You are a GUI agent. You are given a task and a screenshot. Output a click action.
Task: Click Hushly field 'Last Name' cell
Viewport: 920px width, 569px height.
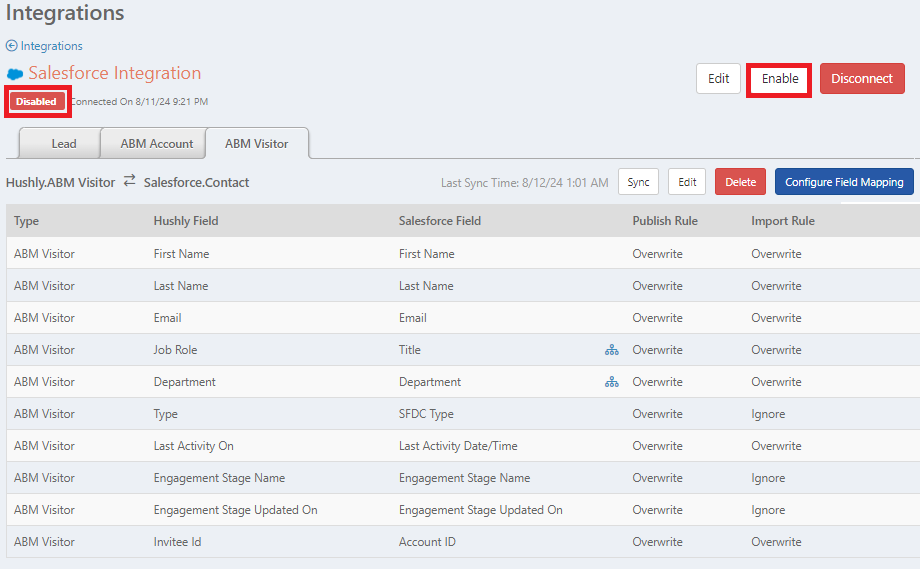[181, 286]
